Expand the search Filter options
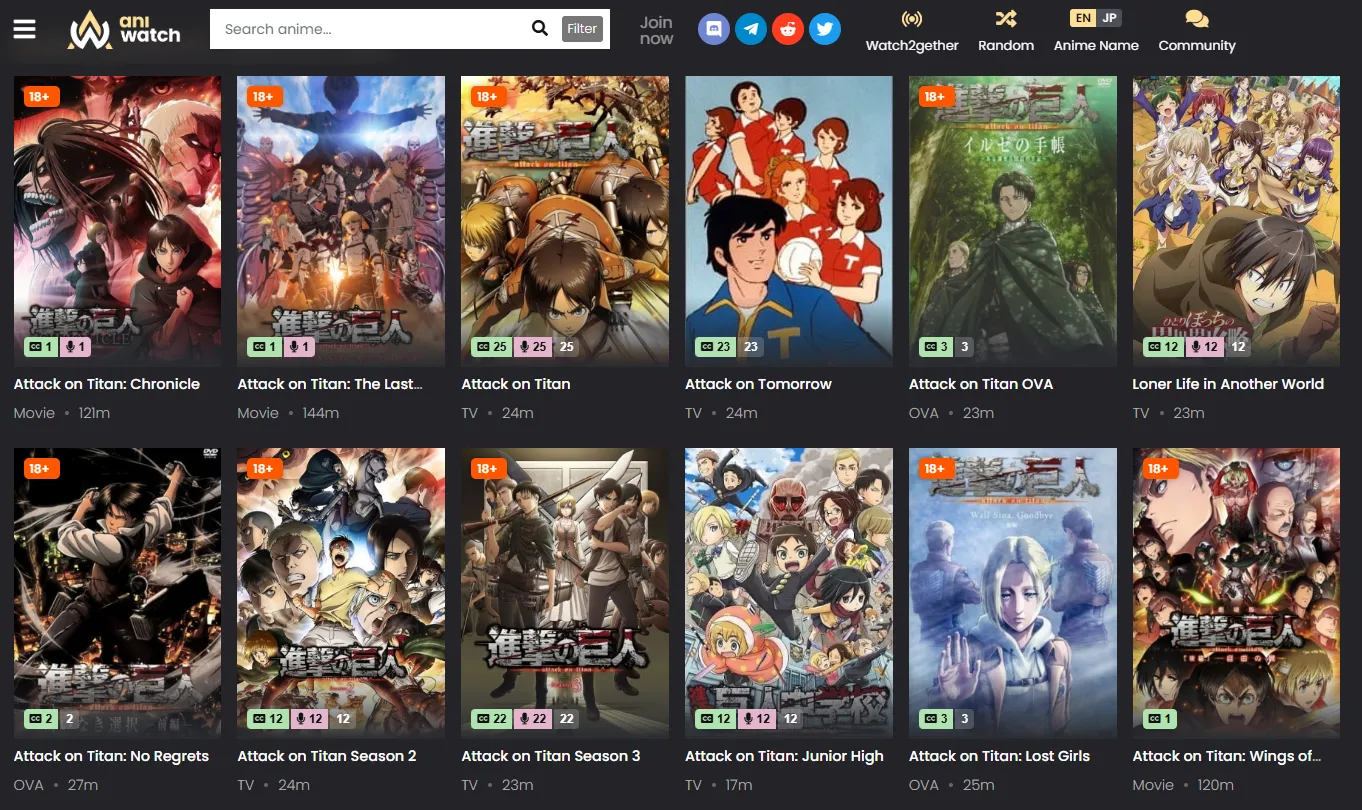 [x=582, y=29]
